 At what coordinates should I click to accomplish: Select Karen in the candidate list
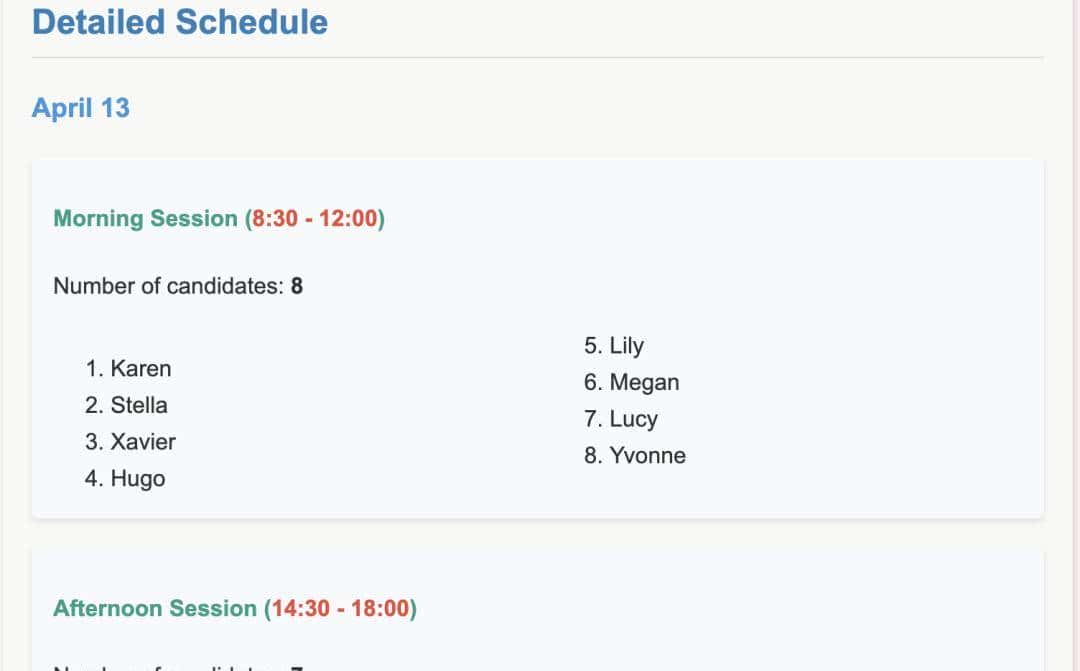click(141, 369)
